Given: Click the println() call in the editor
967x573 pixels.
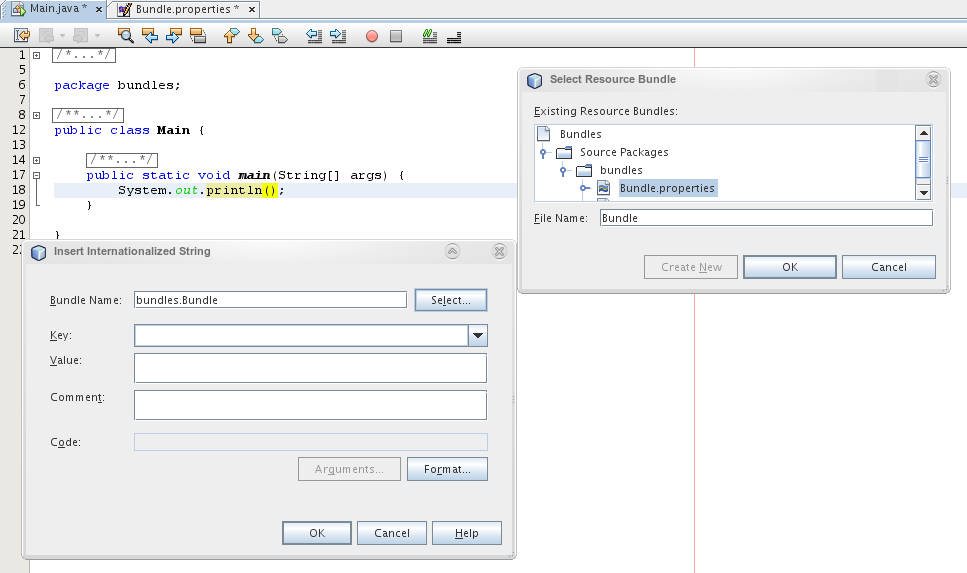Looking at the screenshot, I should 241,190.
